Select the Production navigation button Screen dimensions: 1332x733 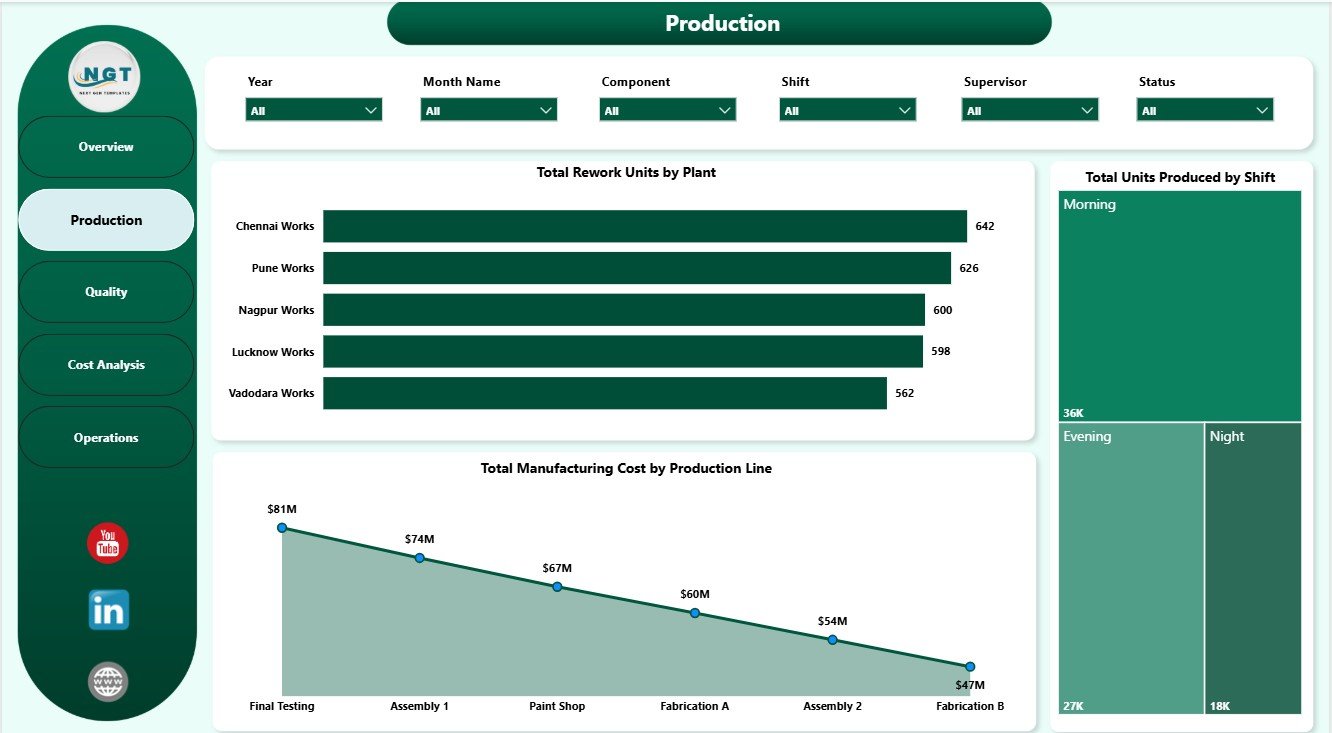106,220
